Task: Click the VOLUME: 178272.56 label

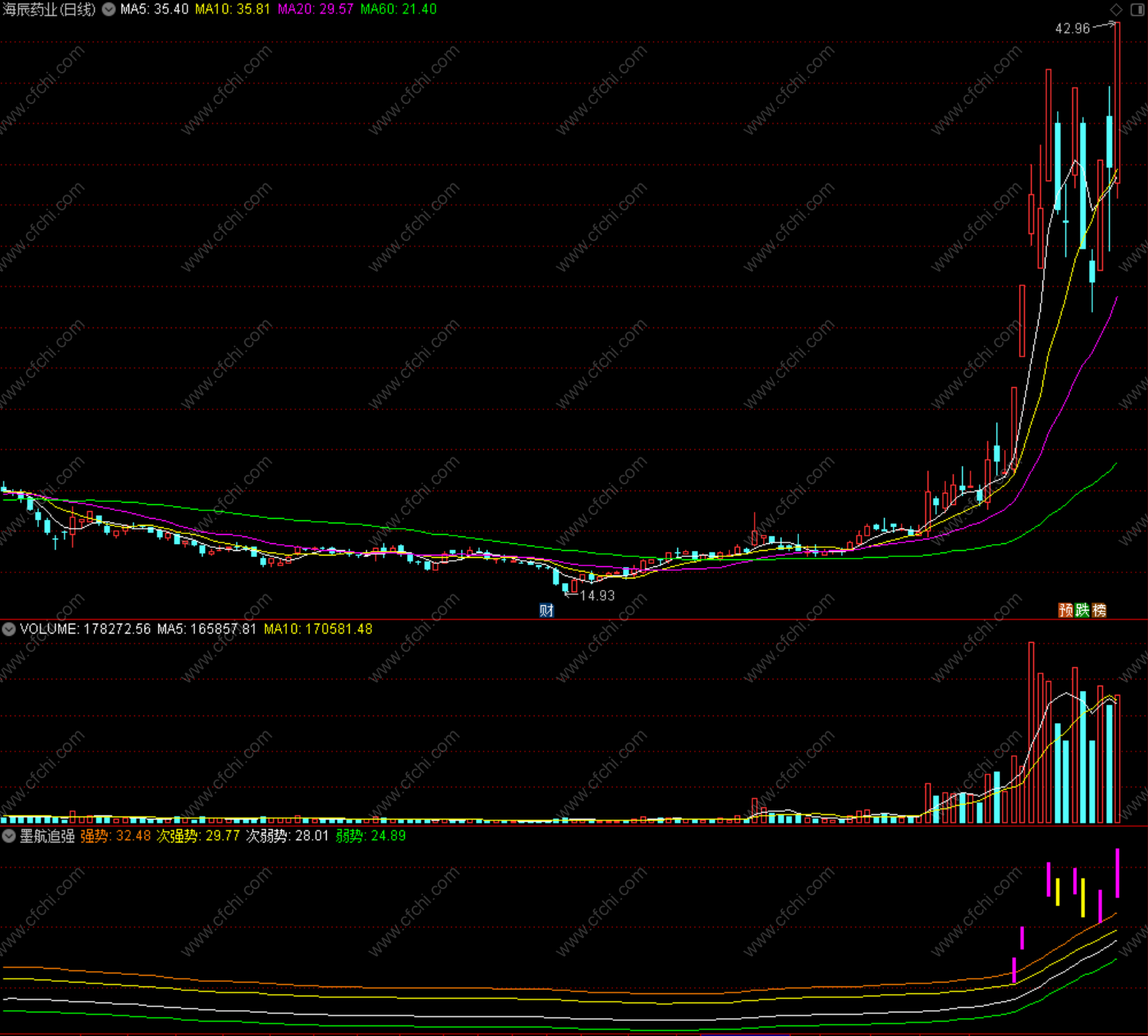Action: [86, 629]
